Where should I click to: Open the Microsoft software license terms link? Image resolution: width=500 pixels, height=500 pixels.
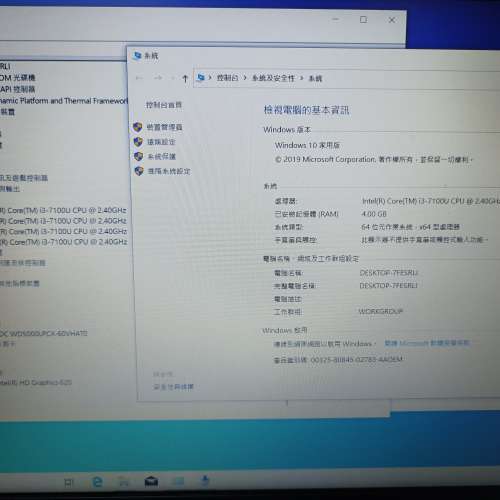427,343
